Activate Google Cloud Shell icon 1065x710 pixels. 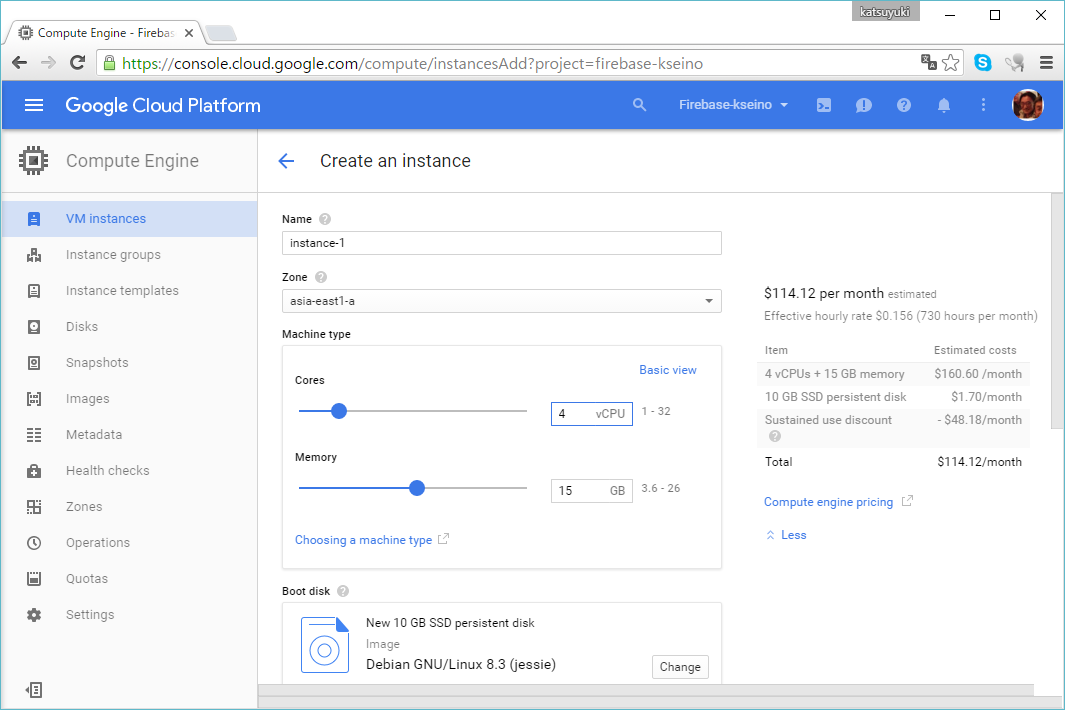coord(823,105)
